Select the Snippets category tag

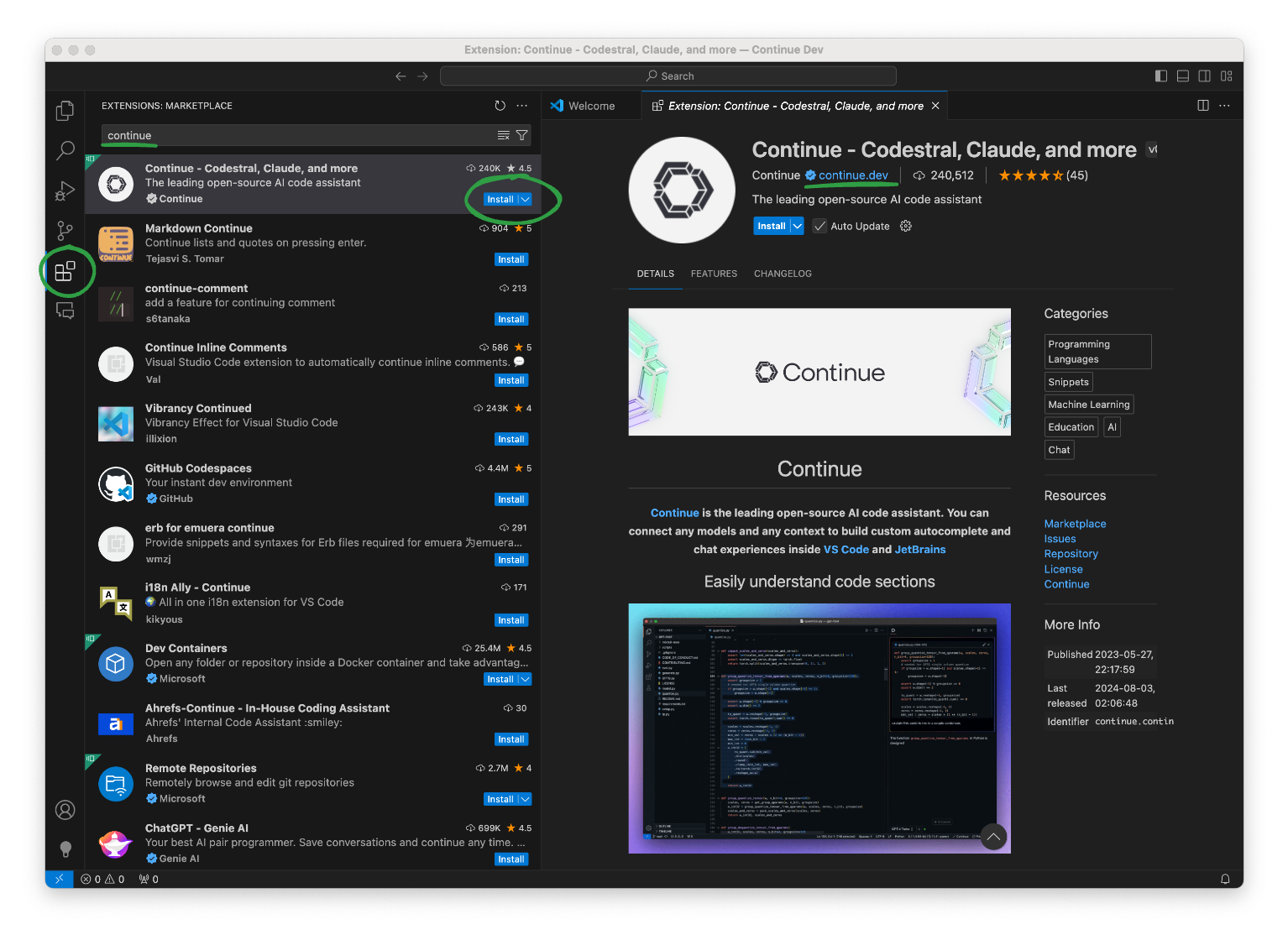[1068, 382]
